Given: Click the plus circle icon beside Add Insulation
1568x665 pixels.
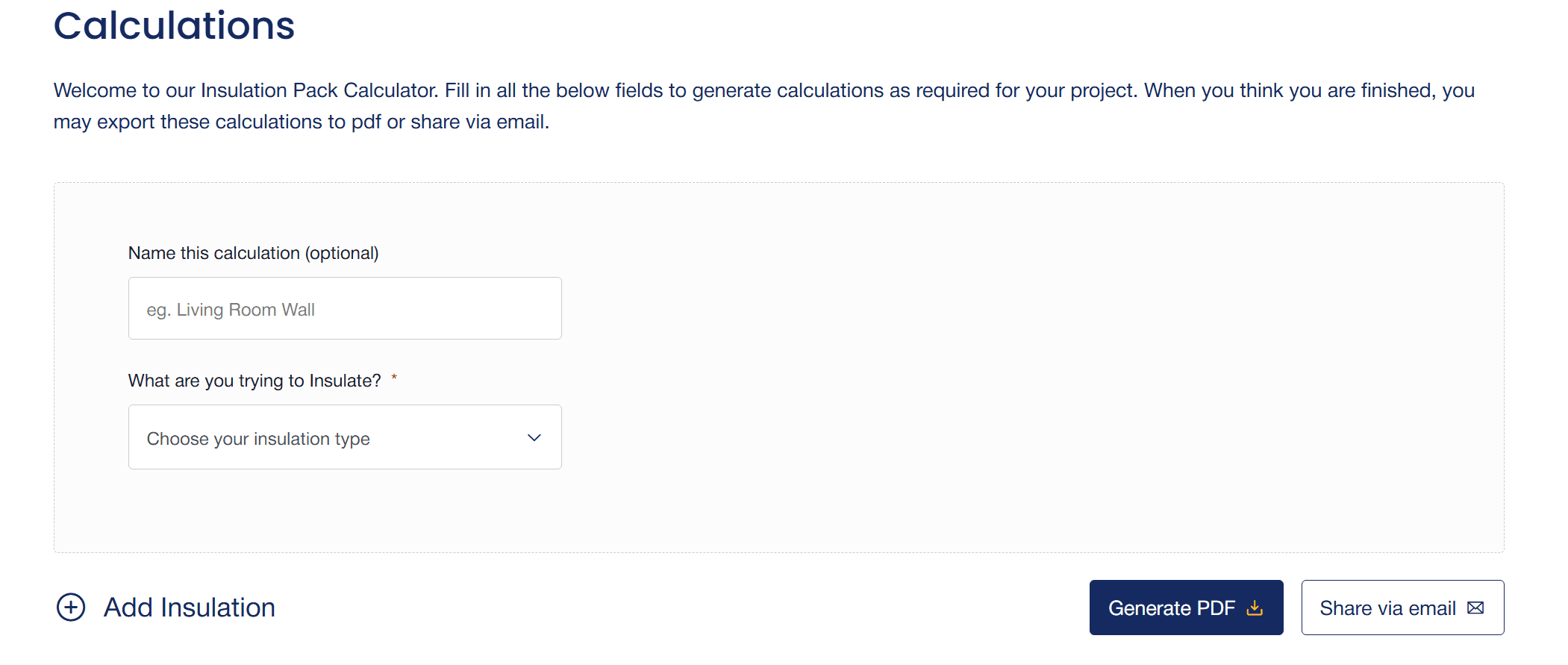Looking at the screenshot, I should click(x=71, y=608).
